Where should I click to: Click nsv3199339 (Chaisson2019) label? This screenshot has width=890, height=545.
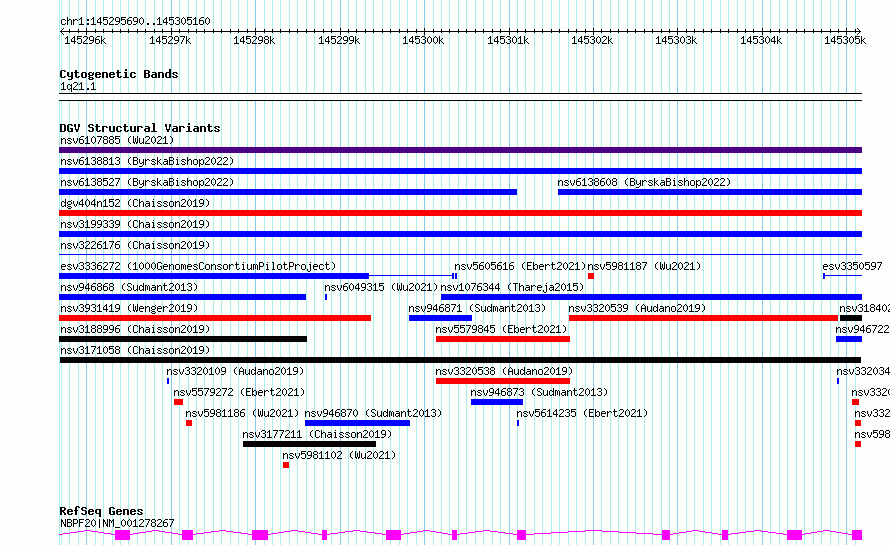point(135,224)
